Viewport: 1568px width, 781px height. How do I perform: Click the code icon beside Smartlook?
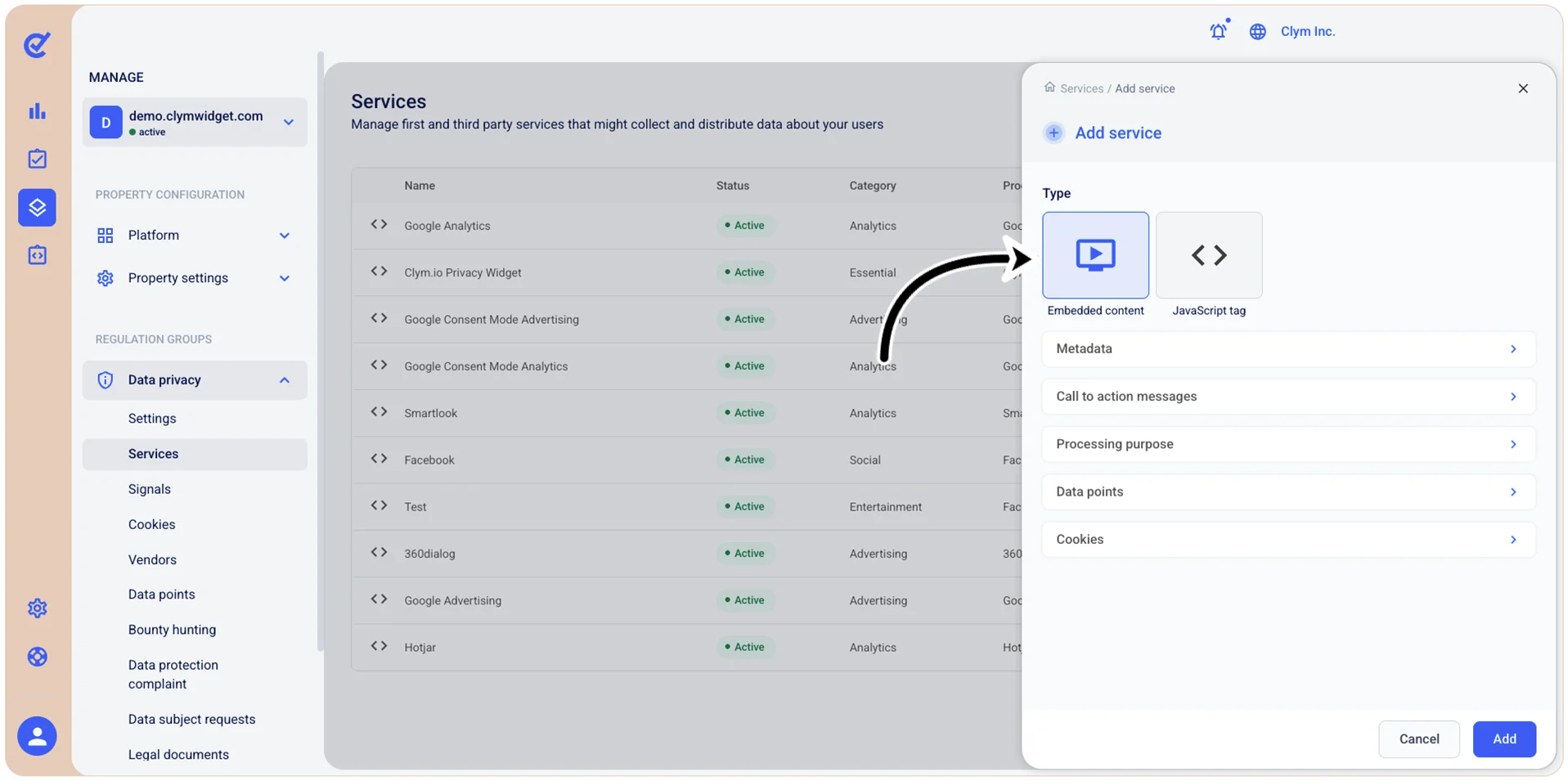point(379,412)
